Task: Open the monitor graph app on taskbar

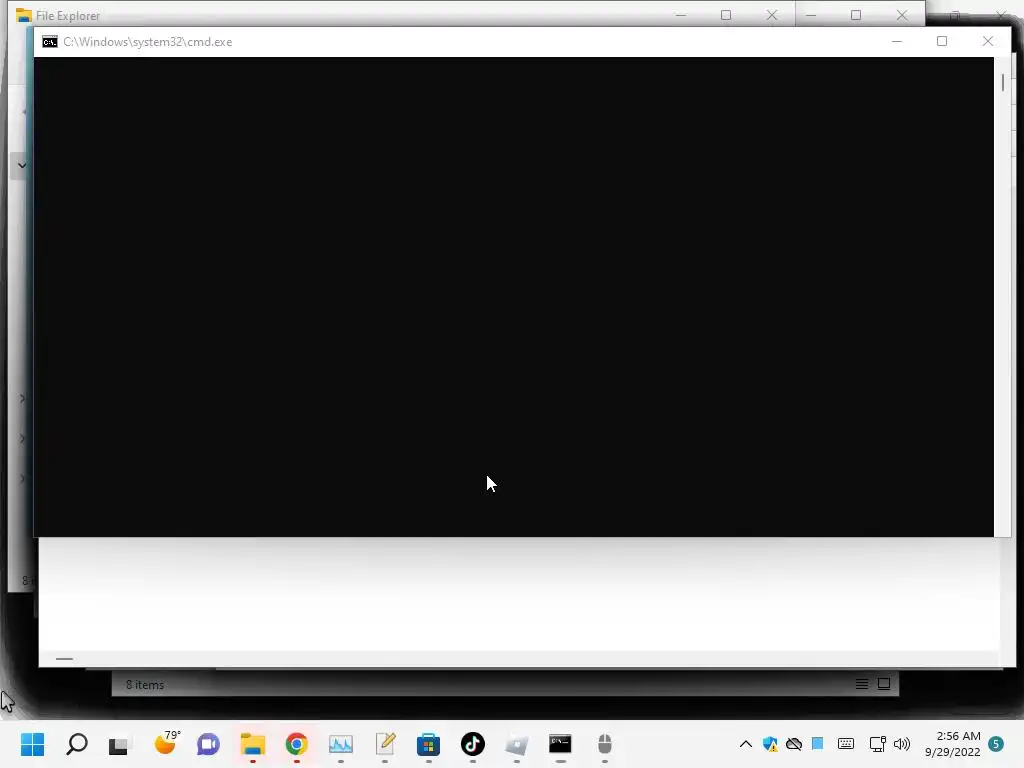Action: [x=340, y=744]
